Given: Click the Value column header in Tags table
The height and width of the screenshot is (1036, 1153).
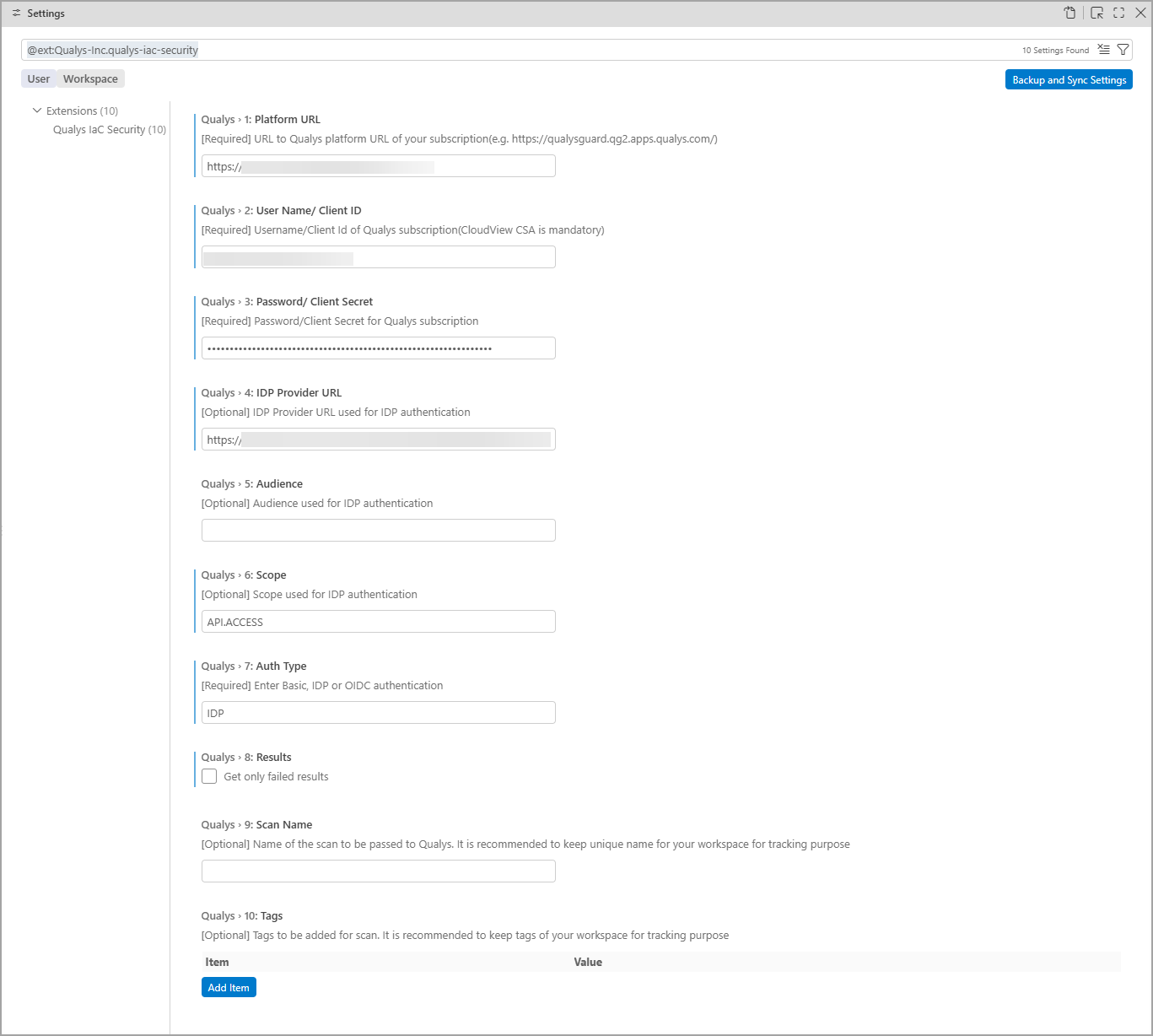Looking at the screenshot, I should pyautogui.click(x=588, y=962).
